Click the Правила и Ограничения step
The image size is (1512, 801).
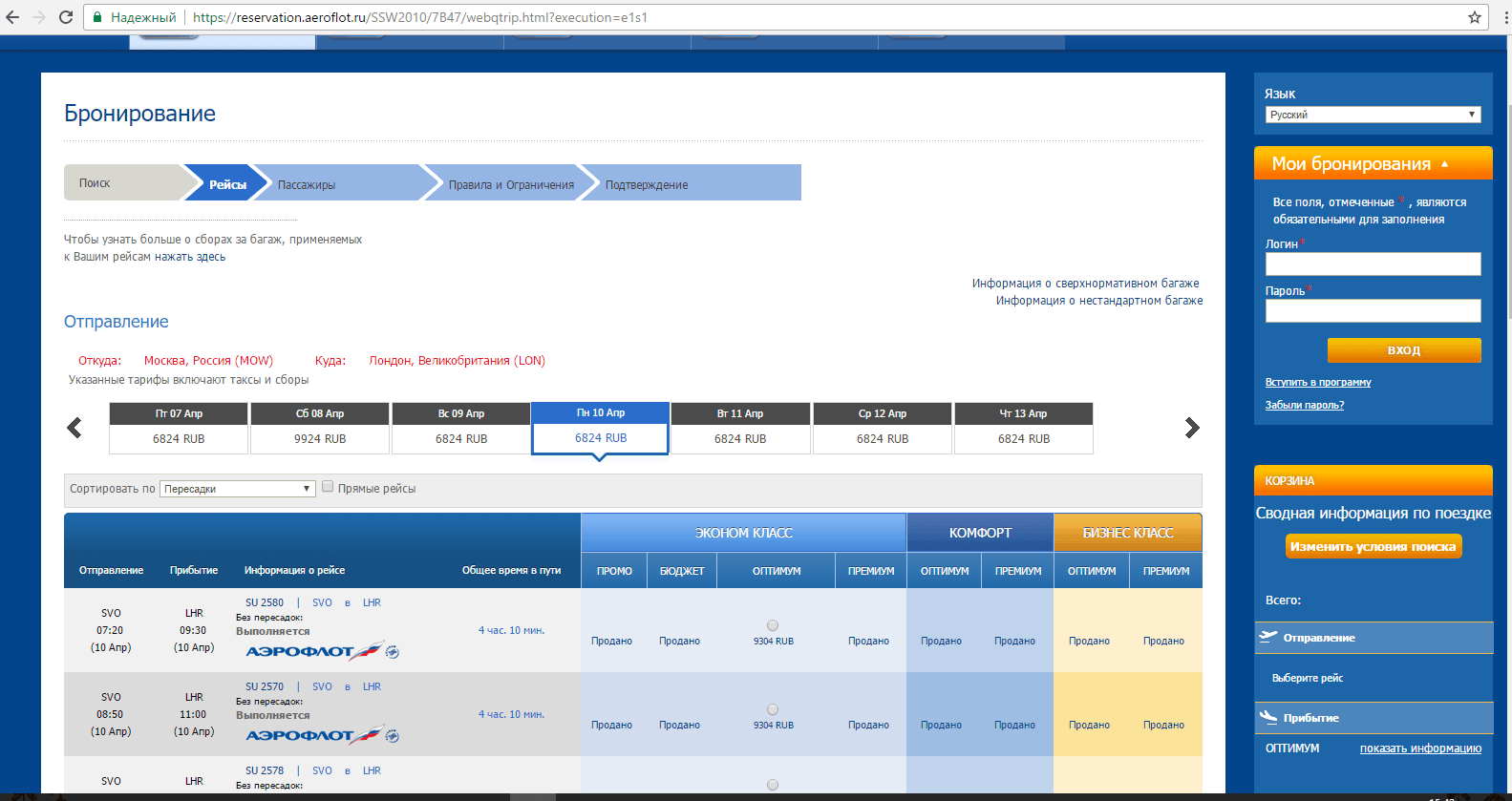tap(511, 184)
